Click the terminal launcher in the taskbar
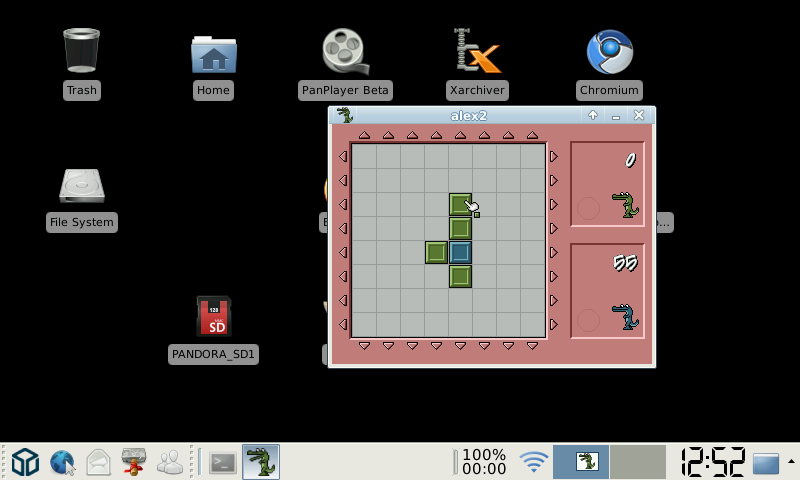 pos(222,462)
